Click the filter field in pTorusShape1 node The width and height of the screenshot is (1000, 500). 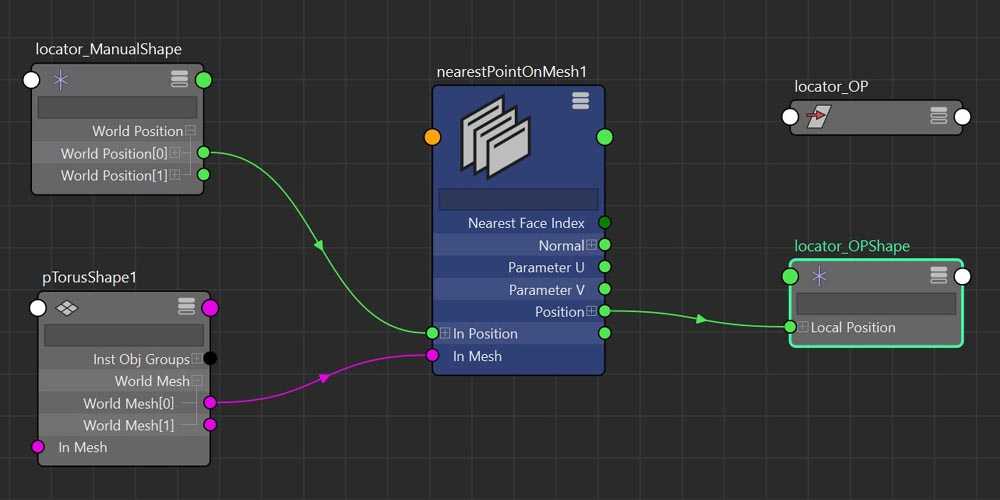coord(124,335)
